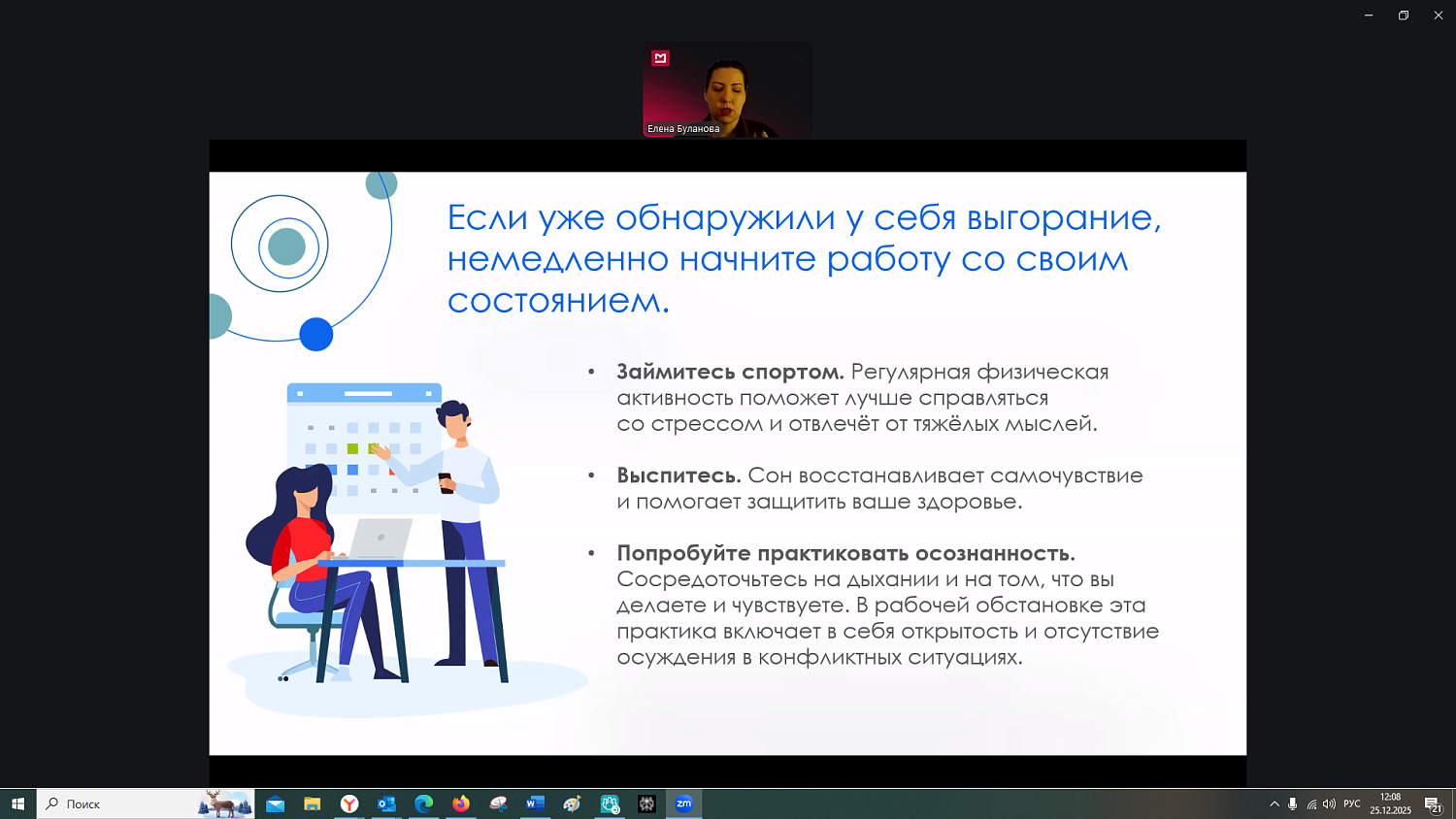Select Елена Буланова's video thumbnail

tap(727, 90)
